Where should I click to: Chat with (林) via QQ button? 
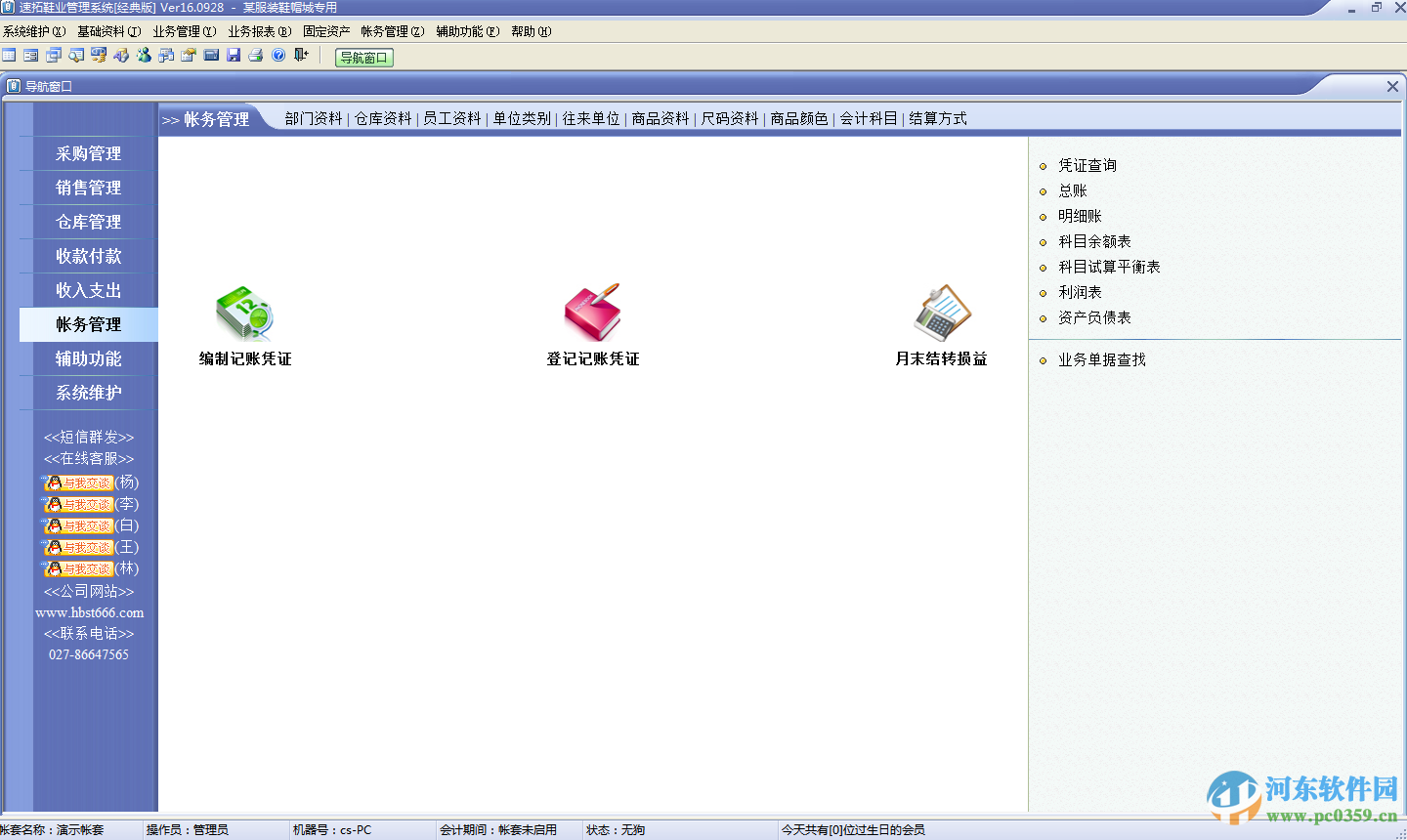78,568
